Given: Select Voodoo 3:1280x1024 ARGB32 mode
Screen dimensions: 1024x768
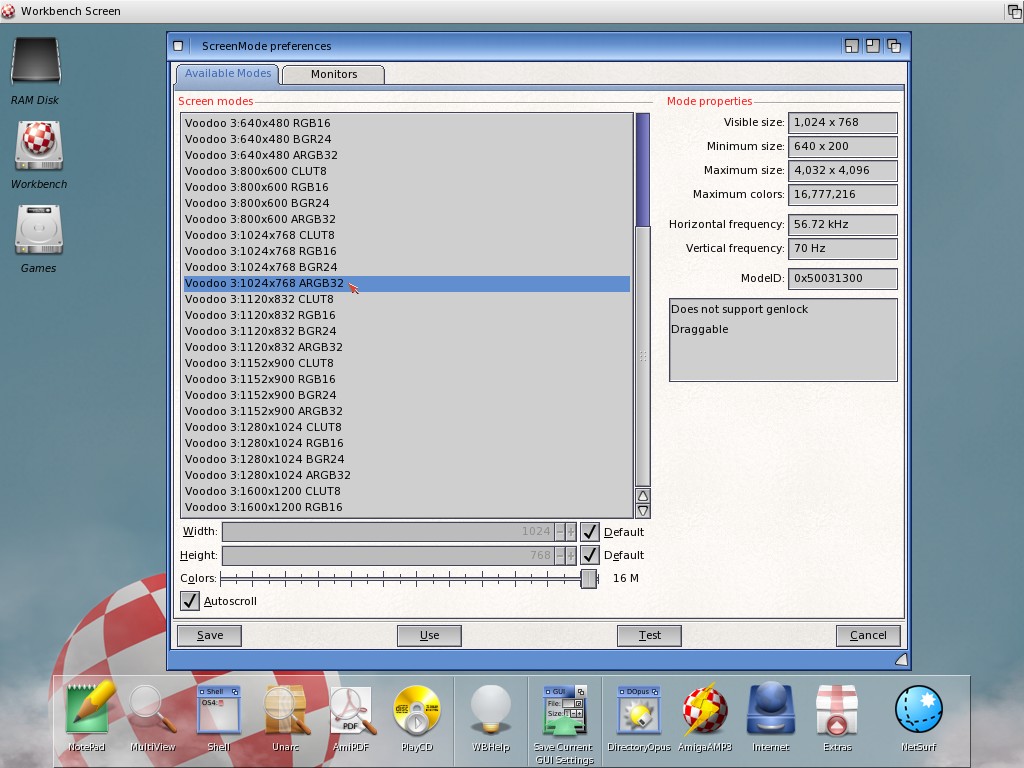Looking at the screenshot, I should [x=268, y=475].
